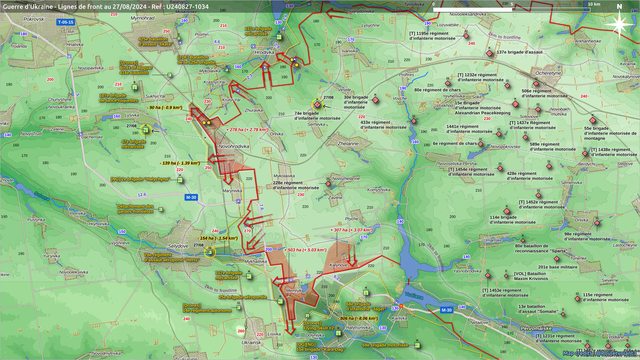Click the 433e régiment red diamond marker
640x360 pixels.
[414, 121]
